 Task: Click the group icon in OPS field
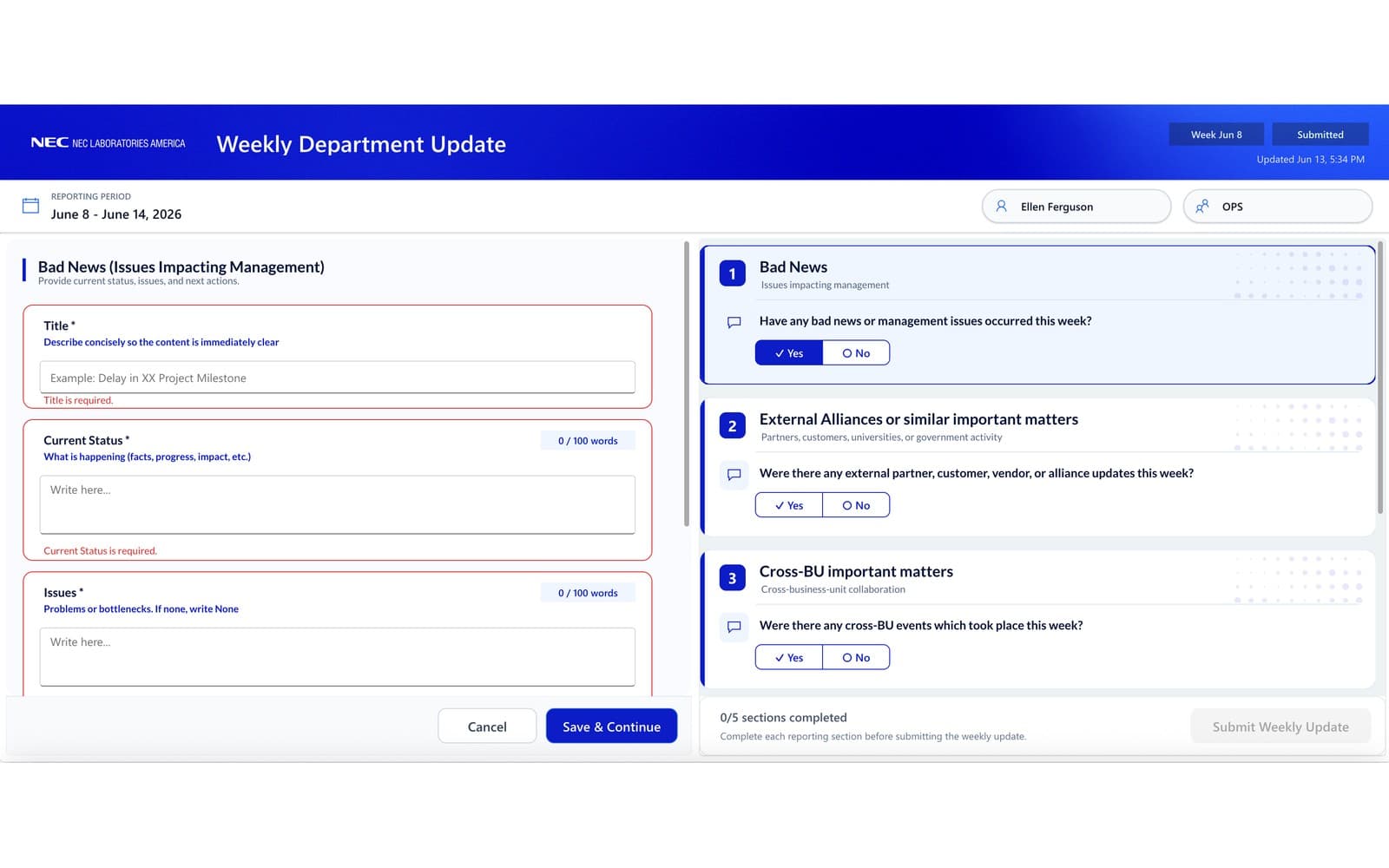coord(1202,207)
